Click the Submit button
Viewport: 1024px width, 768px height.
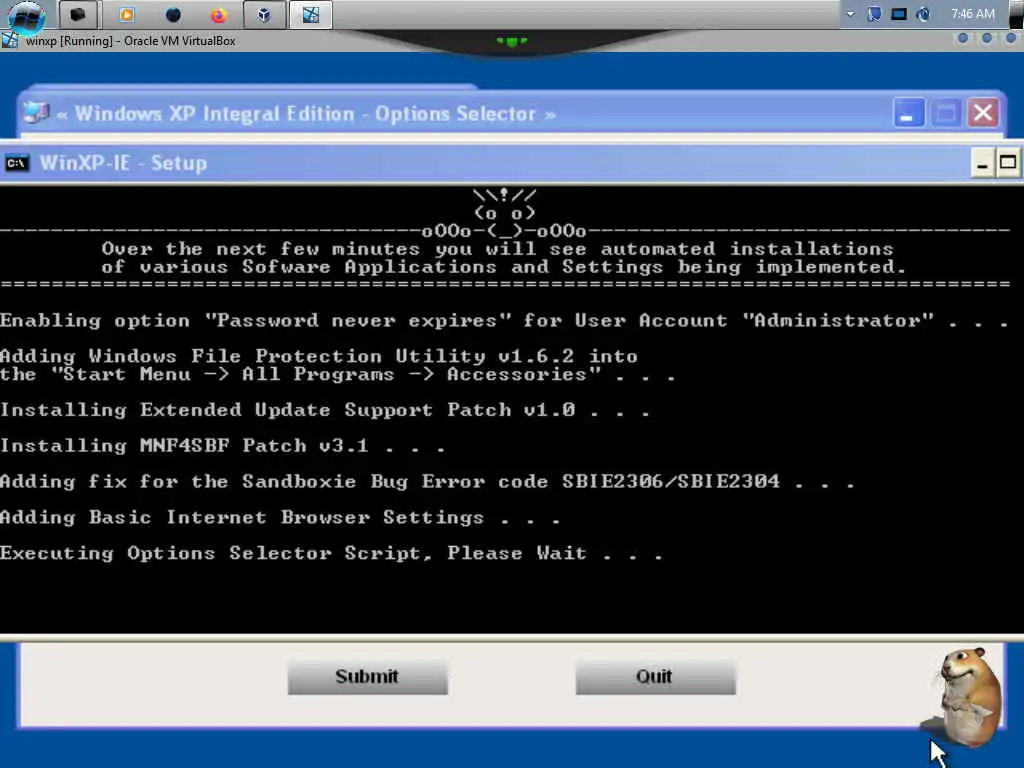point(368,677)
